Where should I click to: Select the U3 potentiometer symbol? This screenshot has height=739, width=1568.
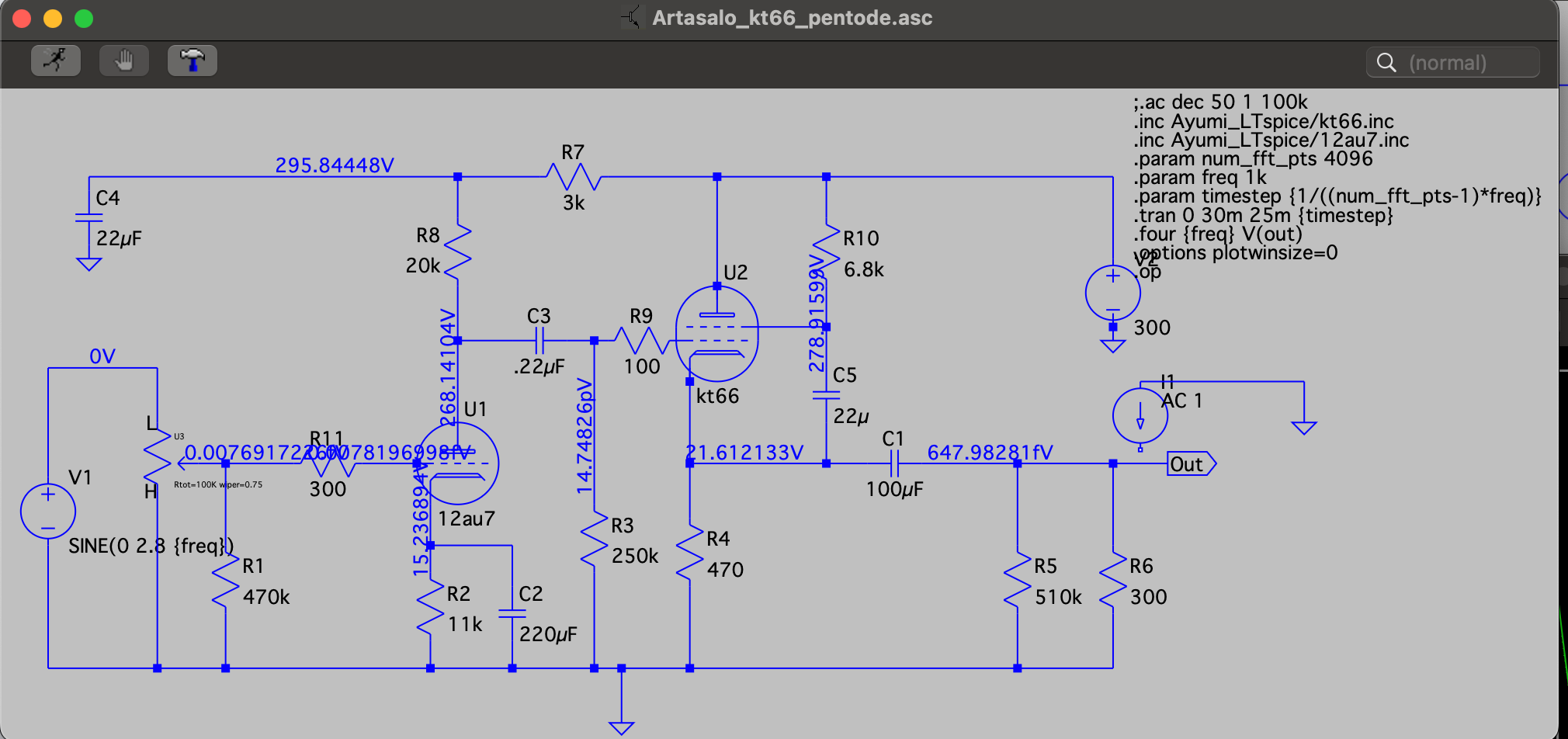coord(158,456)
